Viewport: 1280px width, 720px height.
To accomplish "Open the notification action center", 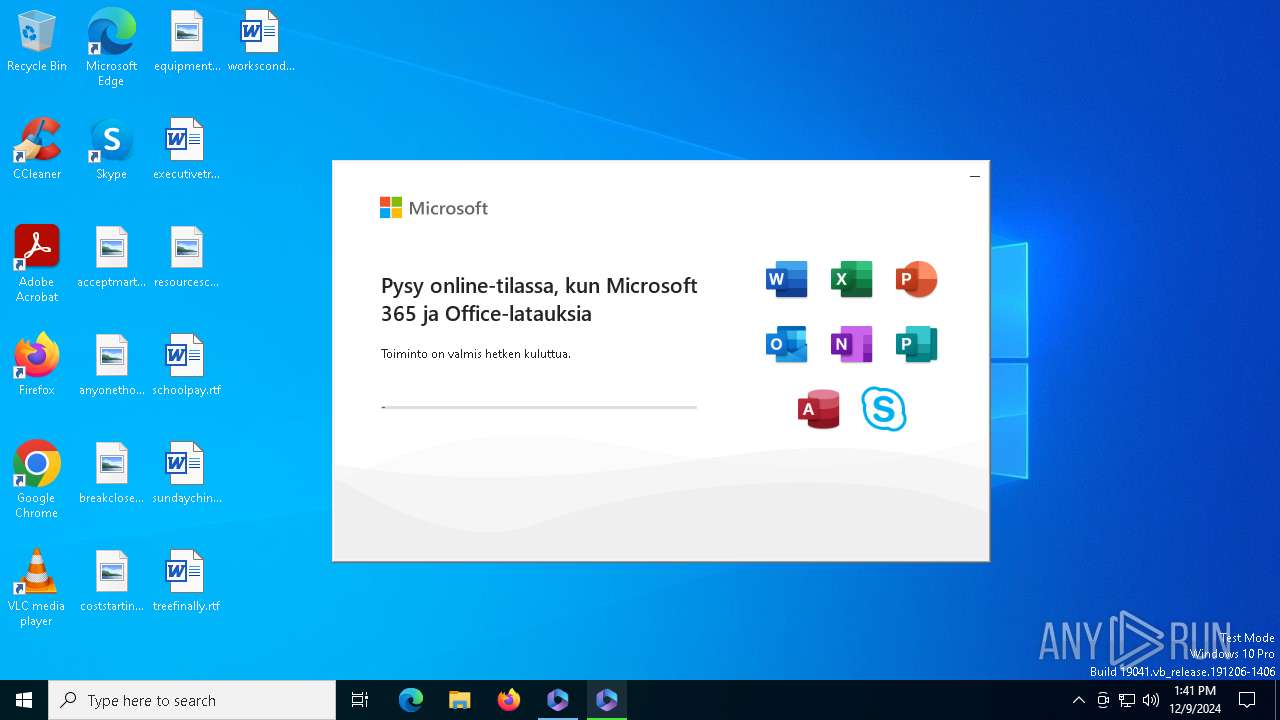I will click(x=1247, y=700).
